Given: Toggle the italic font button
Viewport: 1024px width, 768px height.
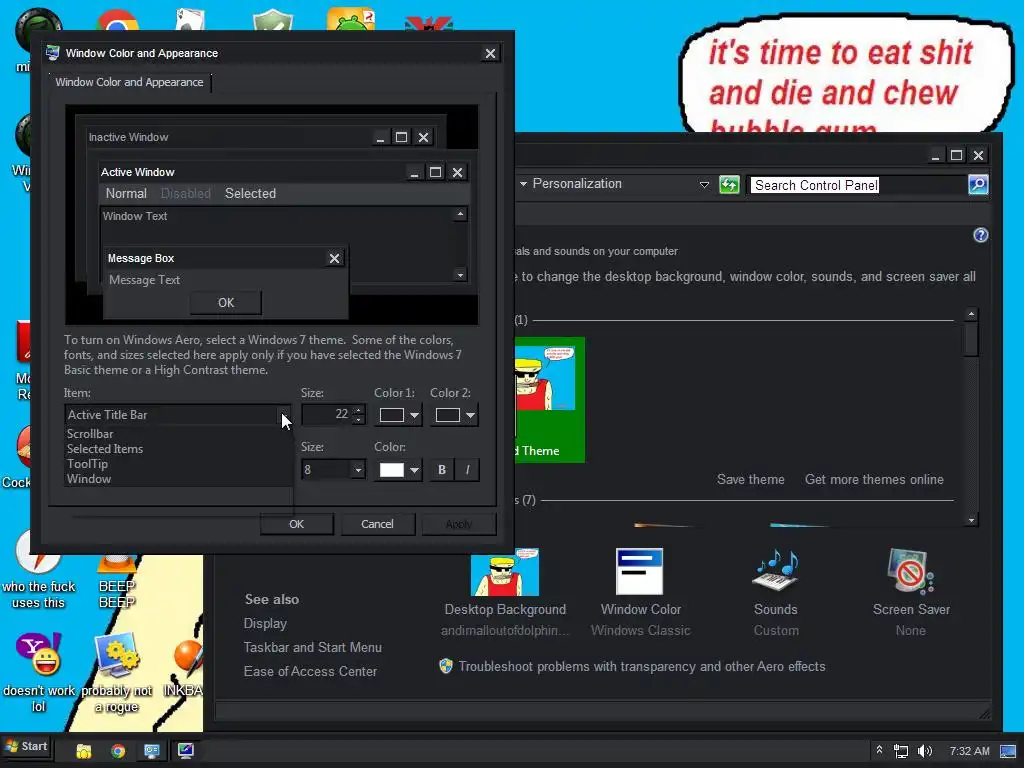Looking at the screenshot, I should (468, 470).
